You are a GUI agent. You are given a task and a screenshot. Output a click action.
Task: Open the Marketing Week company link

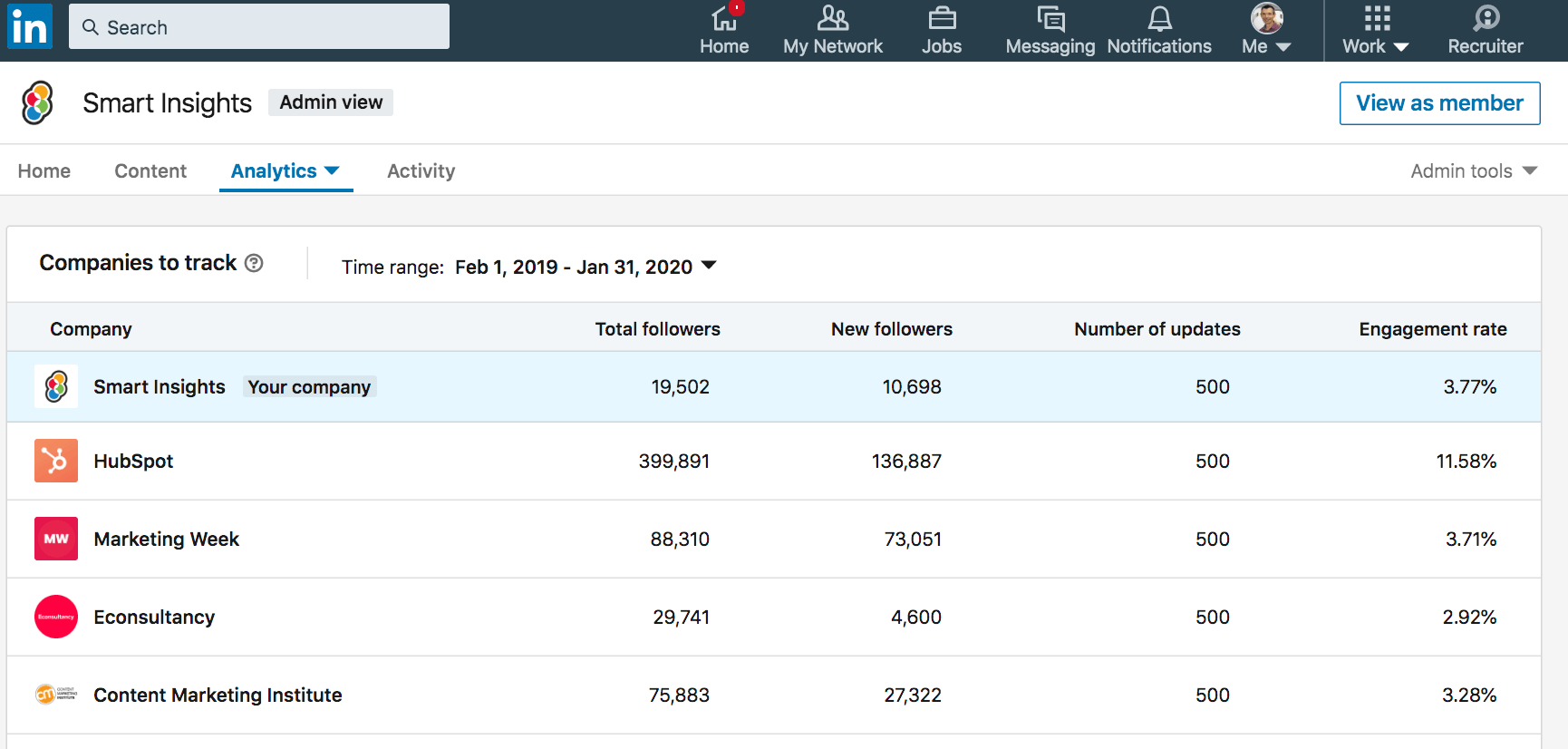(167, 539)
